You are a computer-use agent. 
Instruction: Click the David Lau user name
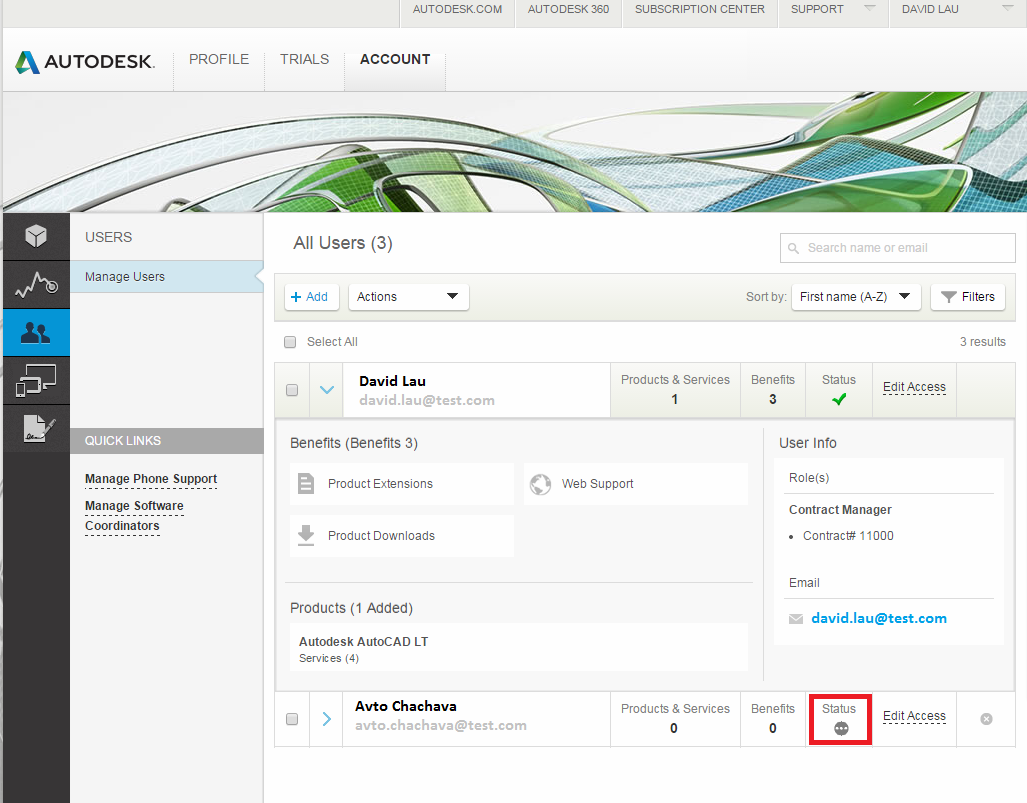tap(392, 381)
